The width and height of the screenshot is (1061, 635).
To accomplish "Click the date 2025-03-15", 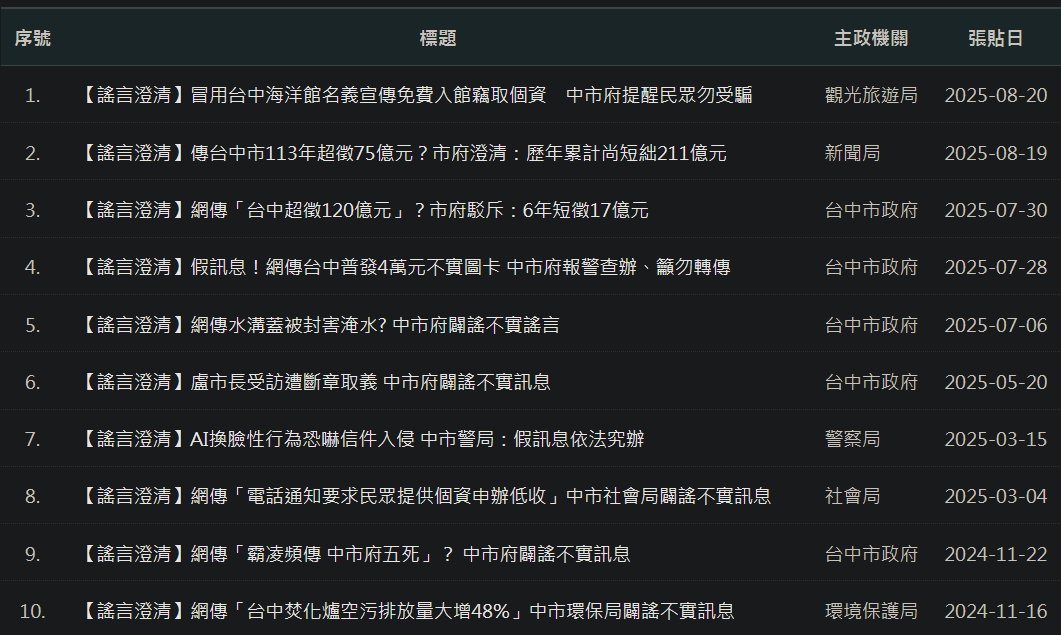I will point(995,439).
